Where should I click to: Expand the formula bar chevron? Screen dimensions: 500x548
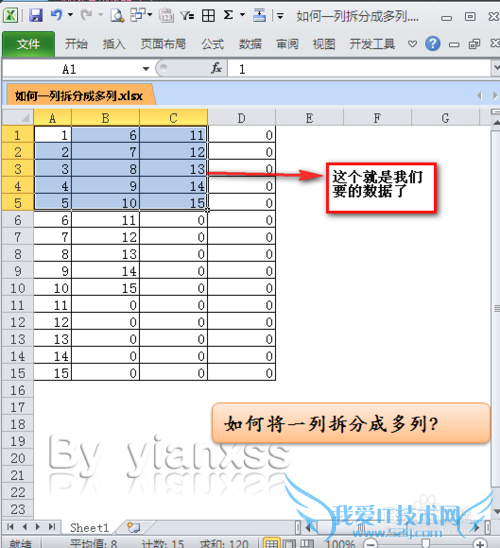click(x=495, y=68)
